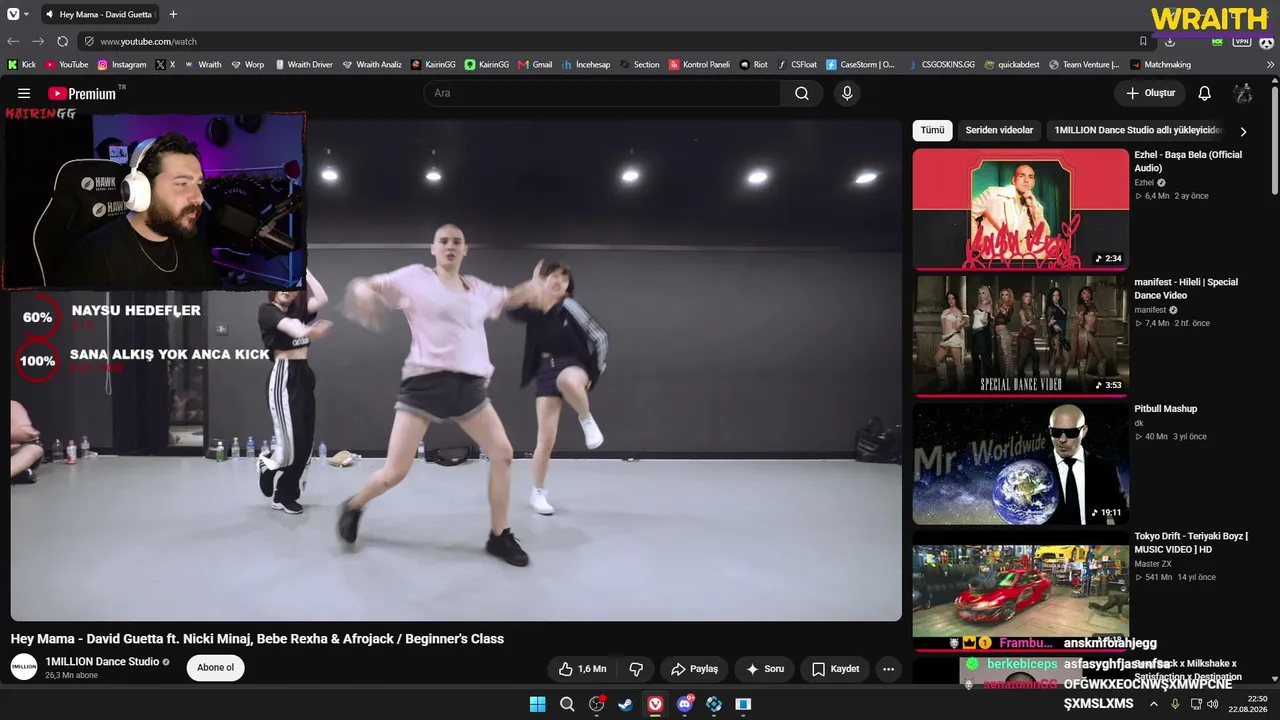Share the video with Paylaş
Viewport: 1280px width, 720px height.
694,669
